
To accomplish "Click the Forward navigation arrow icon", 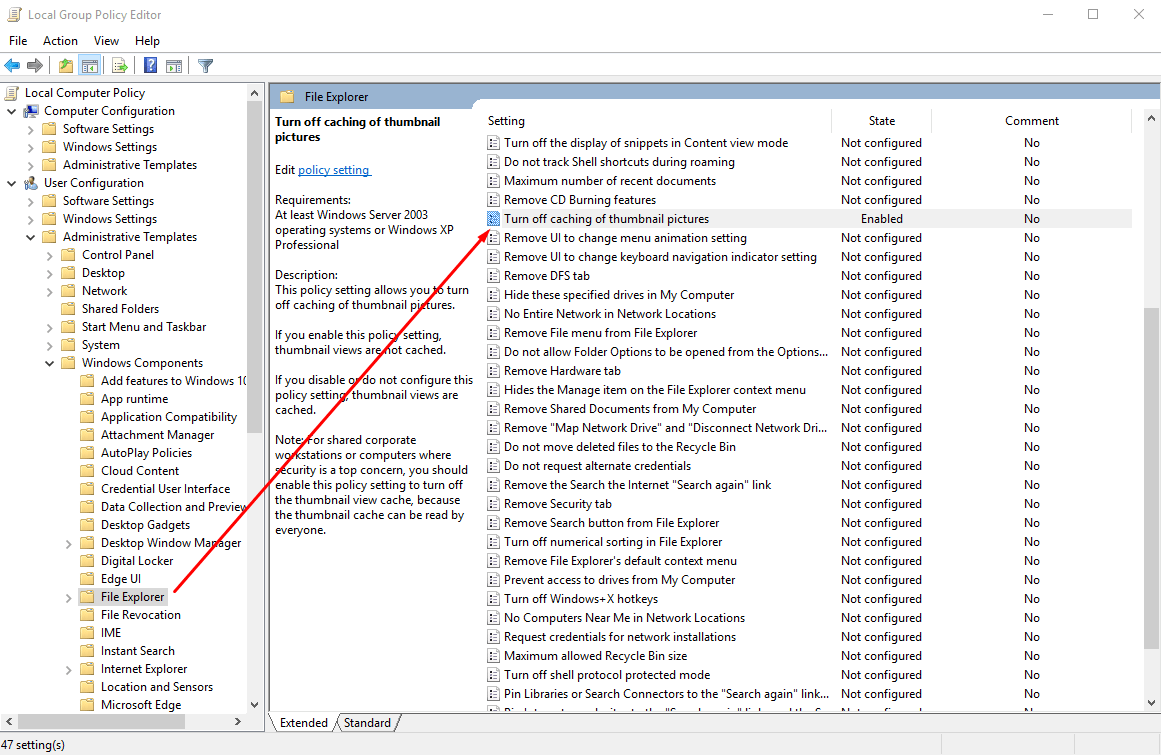I will click(34, 65).
